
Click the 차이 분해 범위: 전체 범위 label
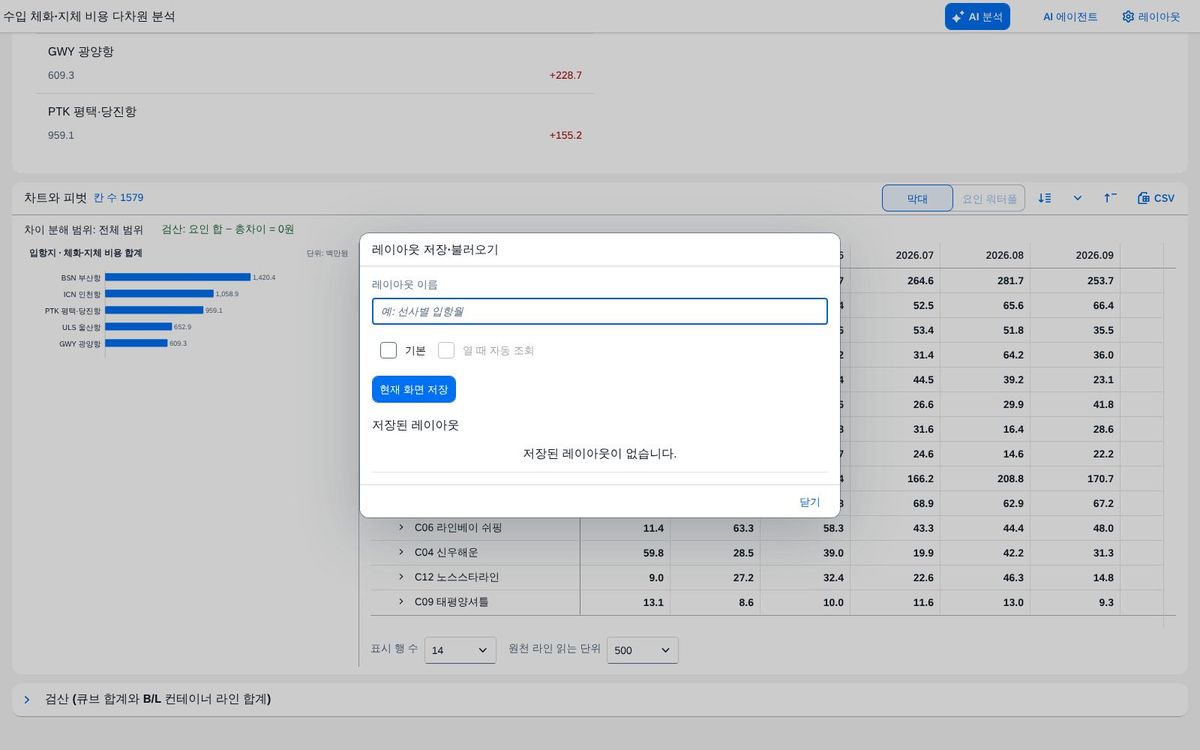pos(84,229)
